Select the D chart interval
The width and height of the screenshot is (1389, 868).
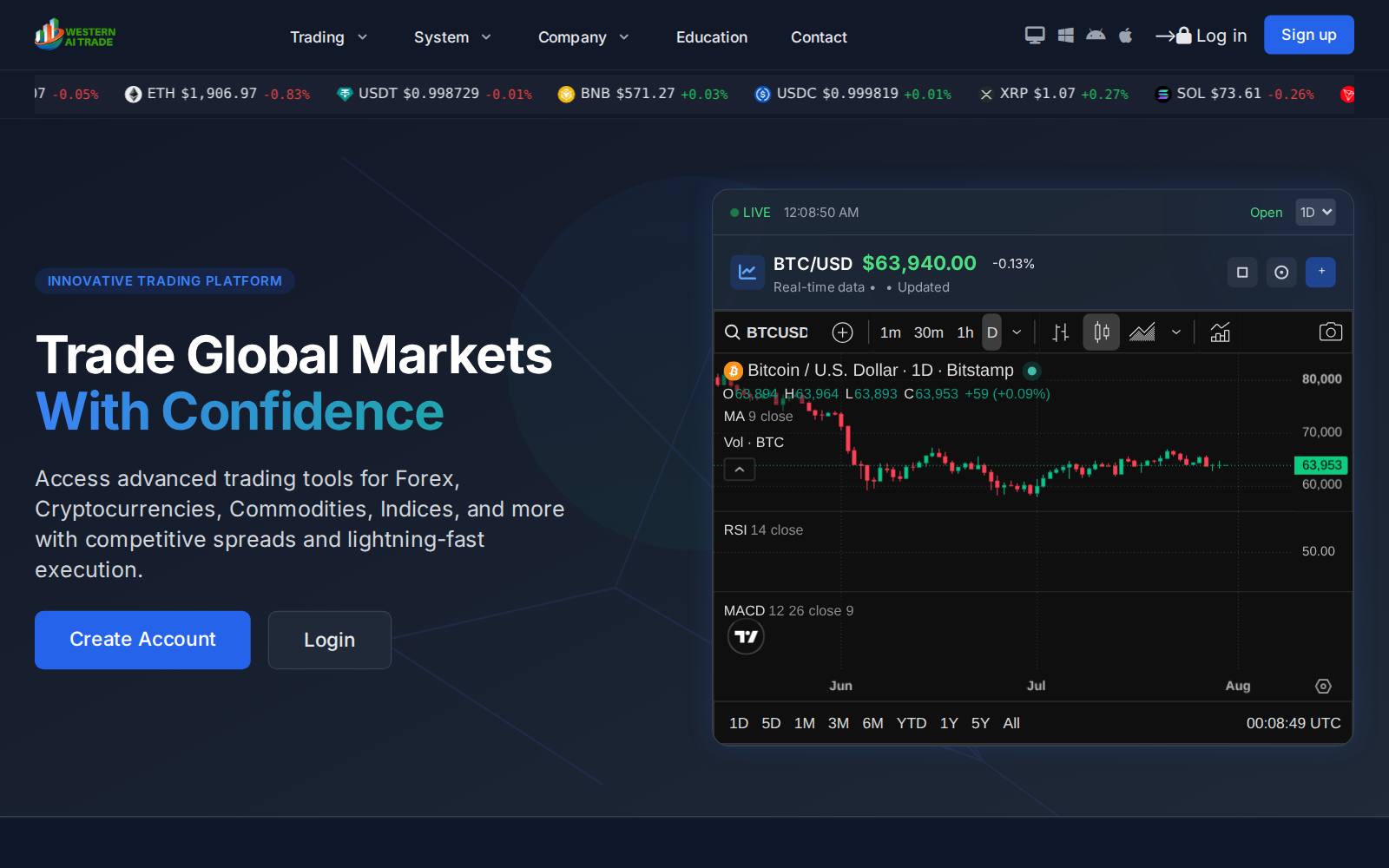991,332
